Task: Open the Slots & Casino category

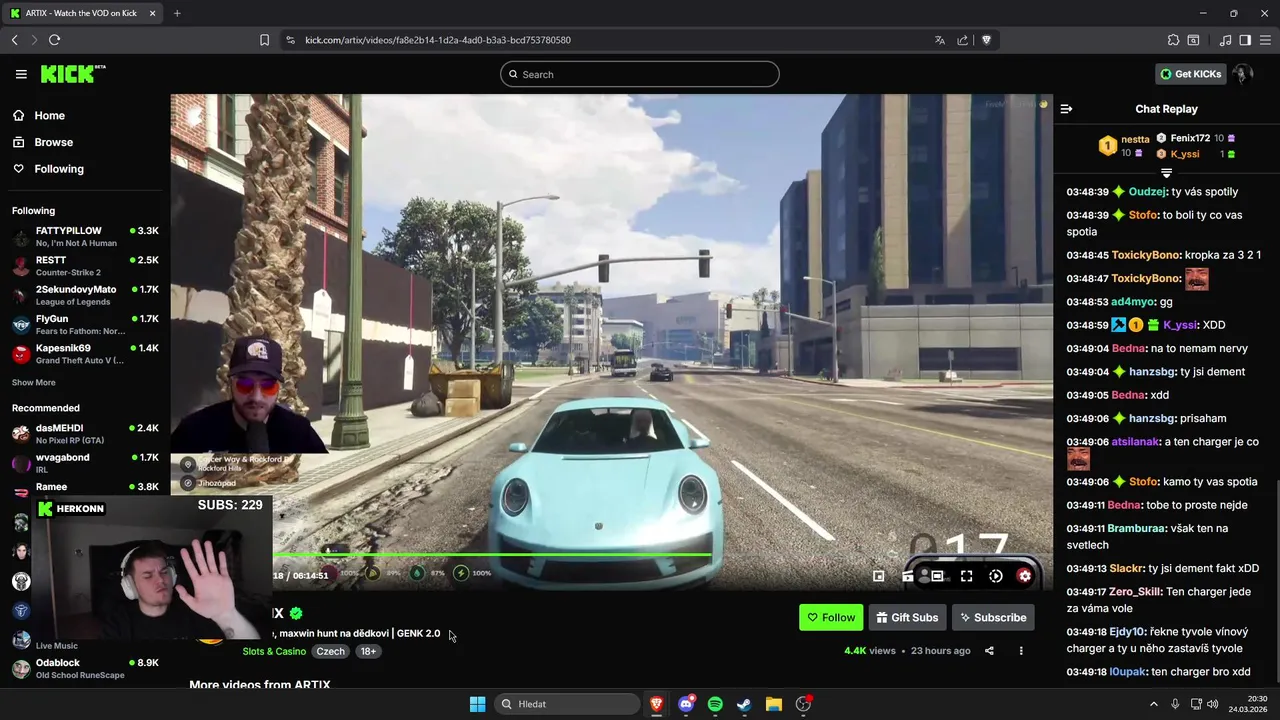Action: tap(274, 651)
